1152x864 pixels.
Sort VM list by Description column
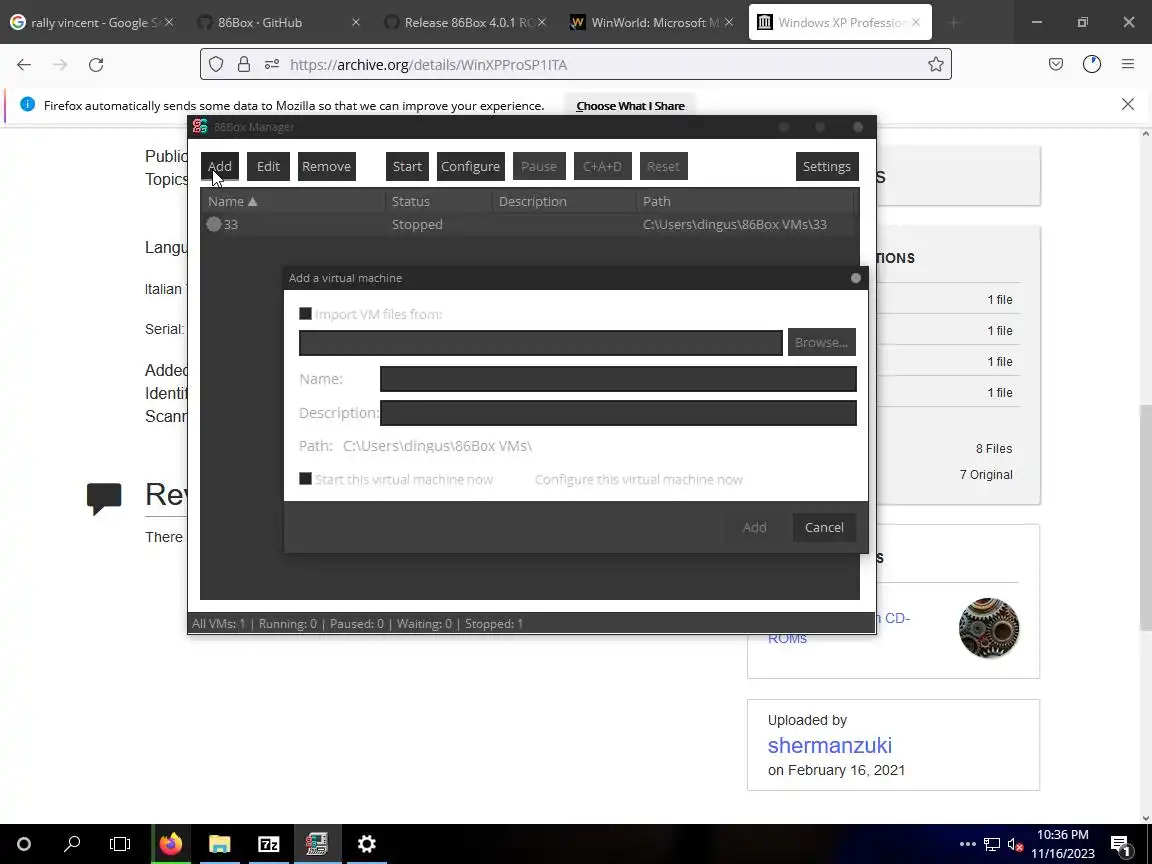tap(564, 201)
